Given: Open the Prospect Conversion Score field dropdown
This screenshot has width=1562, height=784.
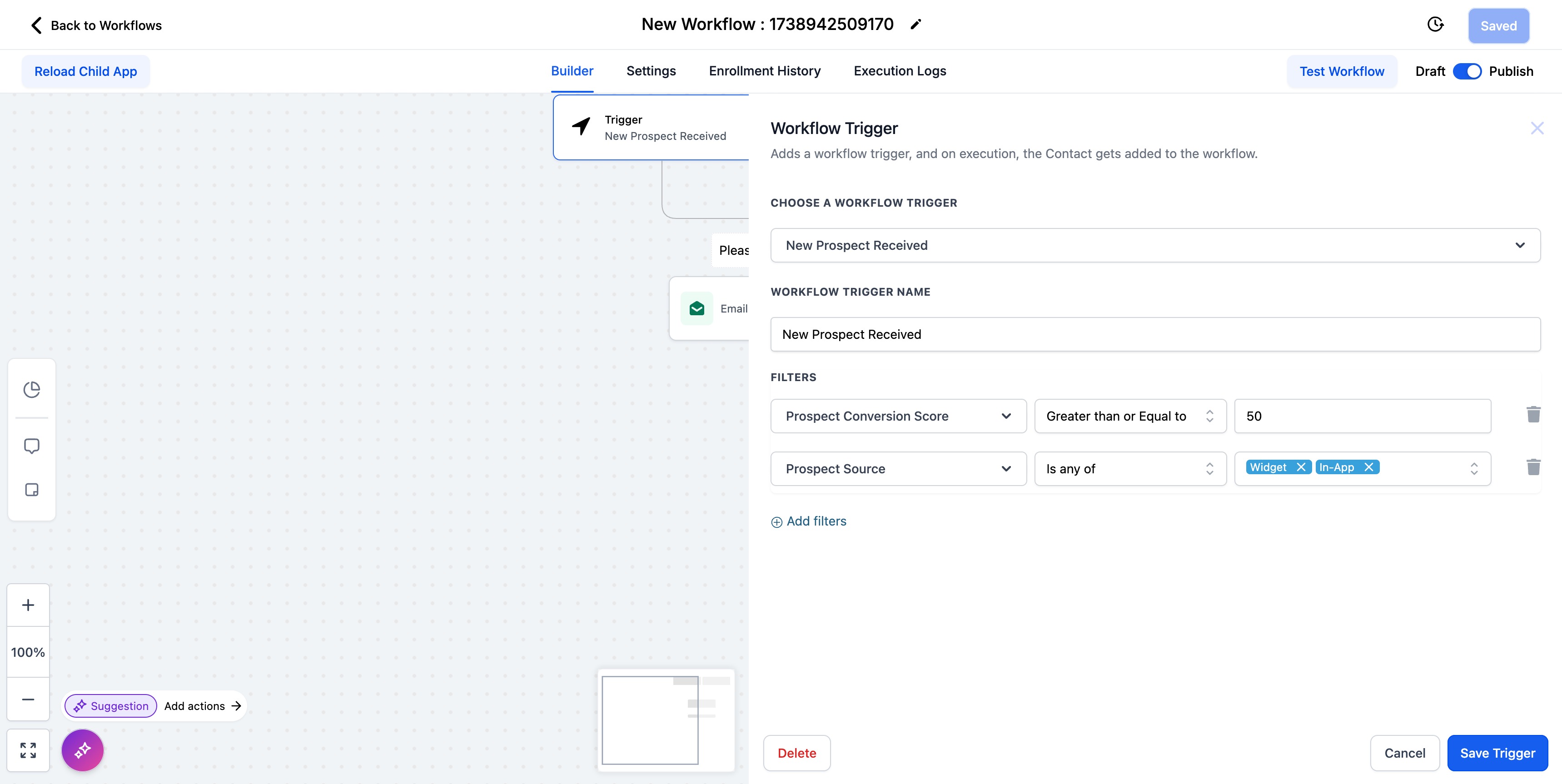Looking at the screenshot, I should click(x=898, y=416).
